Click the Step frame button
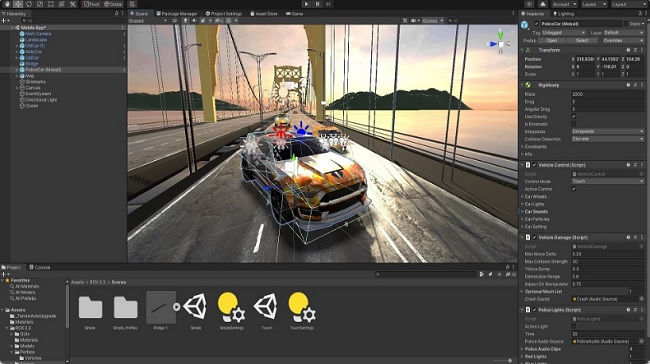The height and width of the screenshot is (364, 650). point(329,4)
